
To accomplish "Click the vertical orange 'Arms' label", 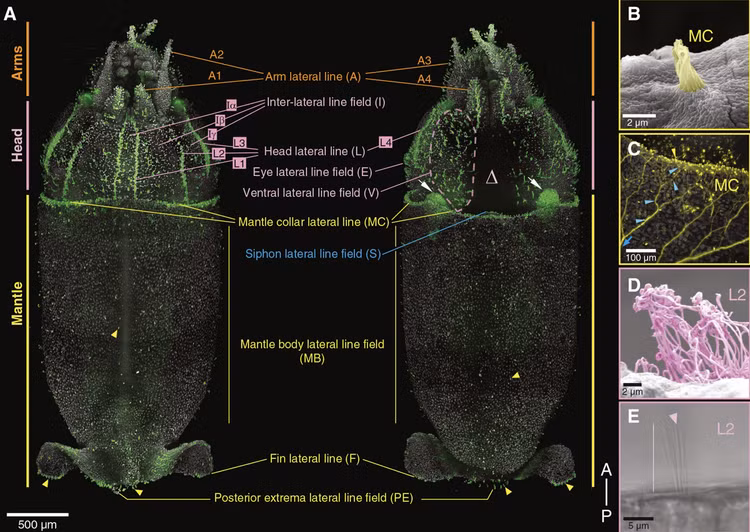I will (17, 63).
